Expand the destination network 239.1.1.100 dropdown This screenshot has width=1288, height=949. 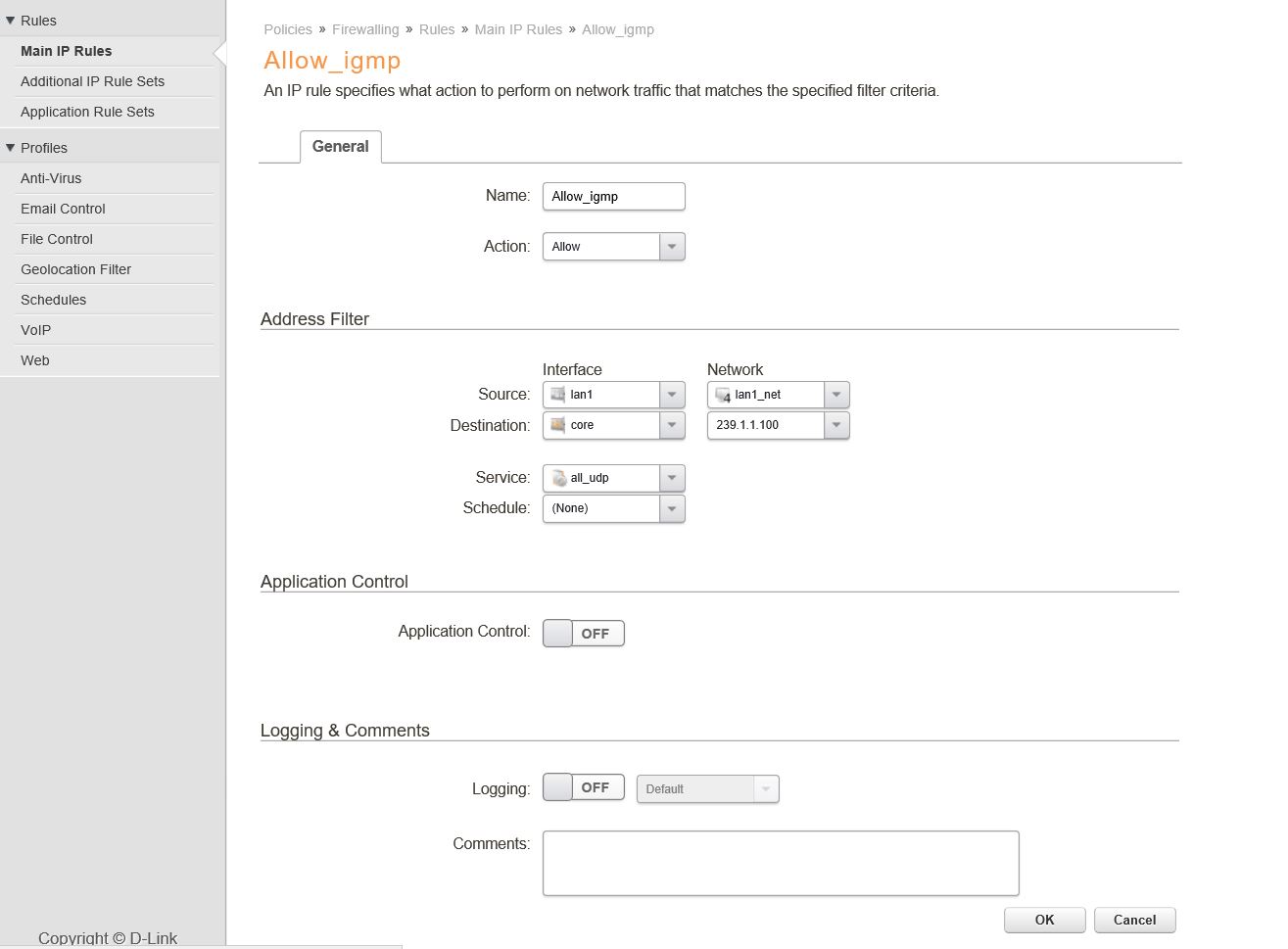coord(836,425)
